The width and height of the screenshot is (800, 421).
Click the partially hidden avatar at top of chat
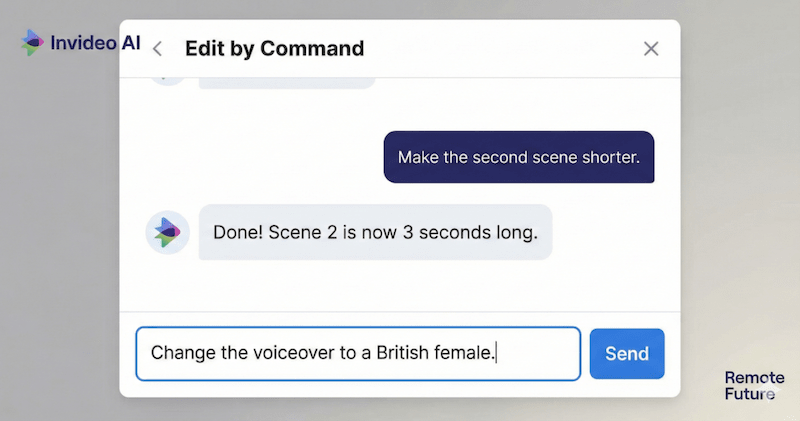coord(167,79)
